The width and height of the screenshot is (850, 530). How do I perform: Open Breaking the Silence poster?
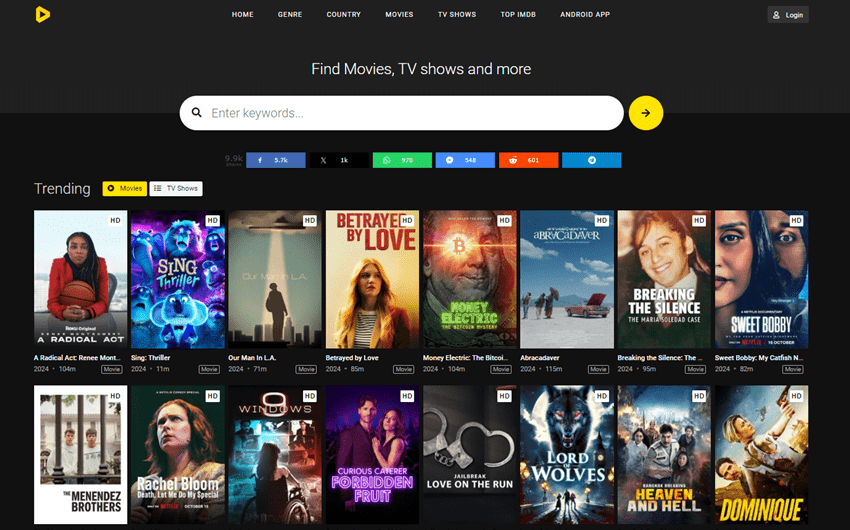(x=664, y=279)
